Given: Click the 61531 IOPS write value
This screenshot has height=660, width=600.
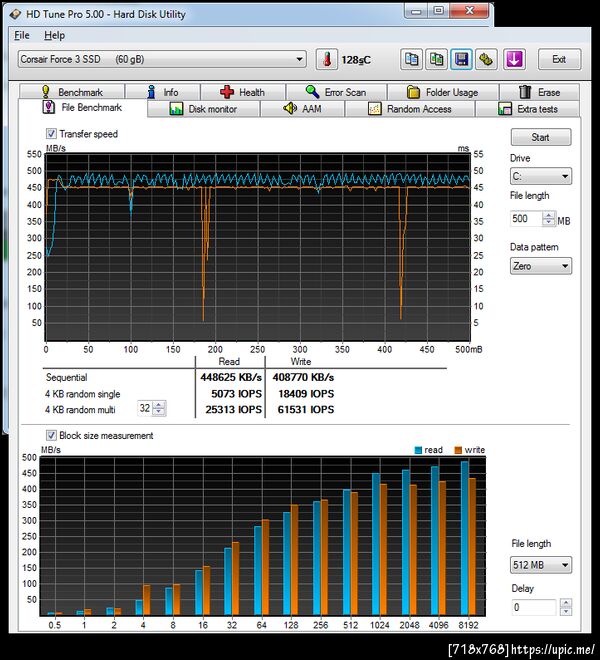Looking at the screenshot, I should pyautogui.click(x=306, y=410).
